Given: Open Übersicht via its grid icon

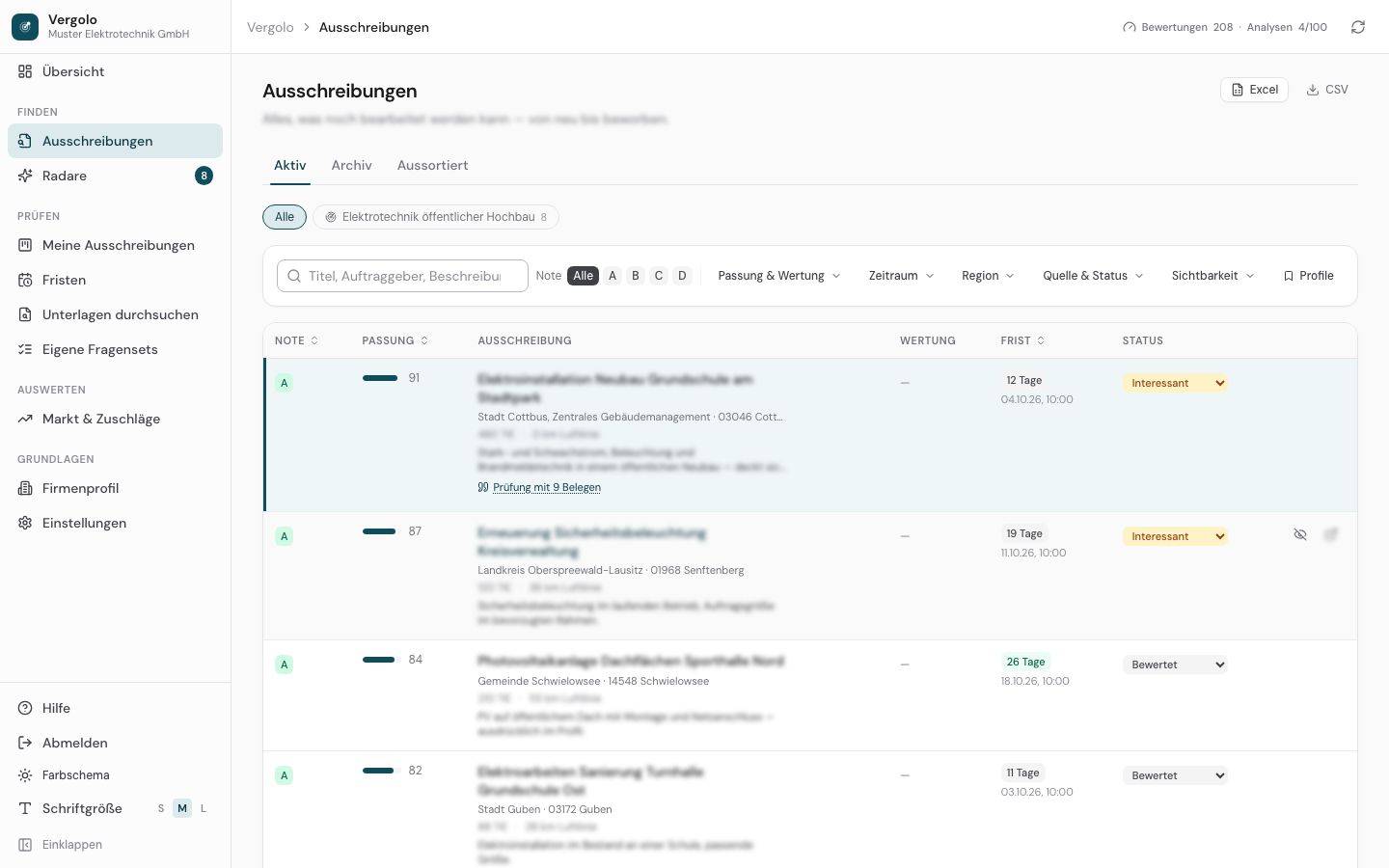Looking at the screenshot, I should point(25,71).
